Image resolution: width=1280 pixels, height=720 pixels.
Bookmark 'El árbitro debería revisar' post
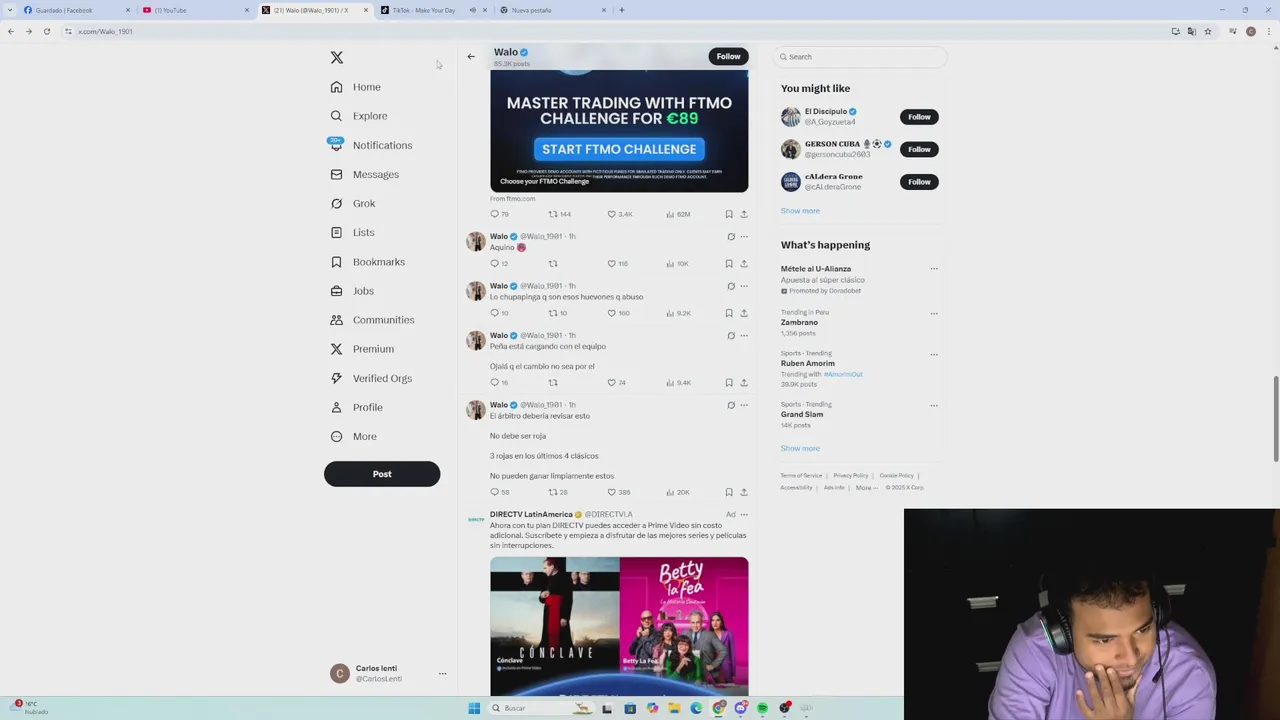click(x=729, y=492)
